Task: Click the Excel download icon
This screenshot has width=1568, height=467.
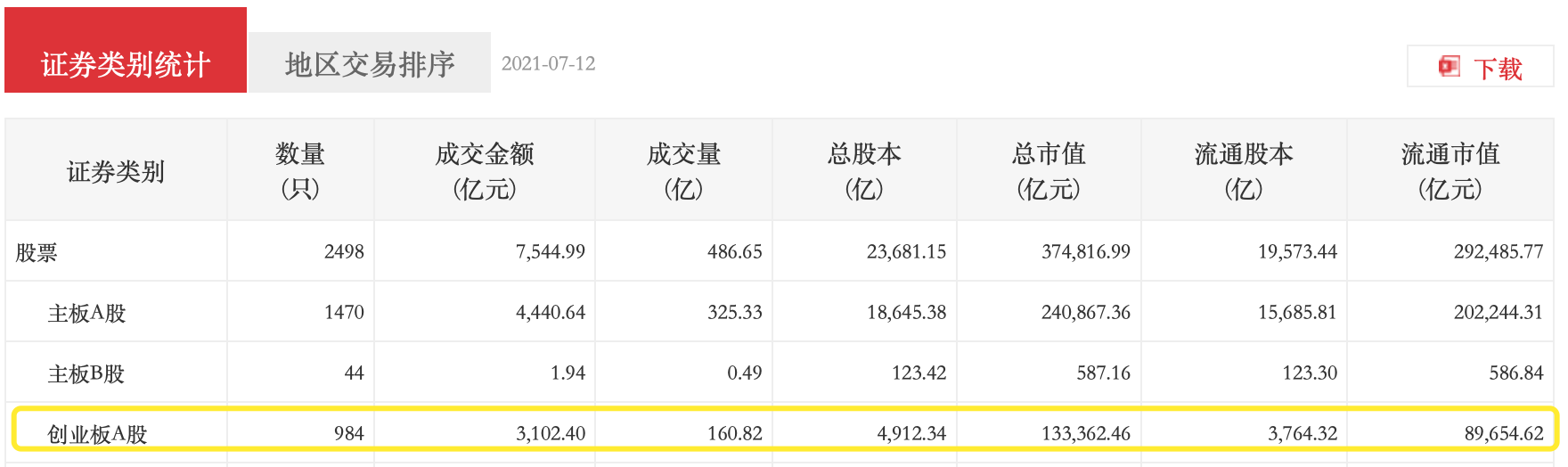Action: 1450,66
